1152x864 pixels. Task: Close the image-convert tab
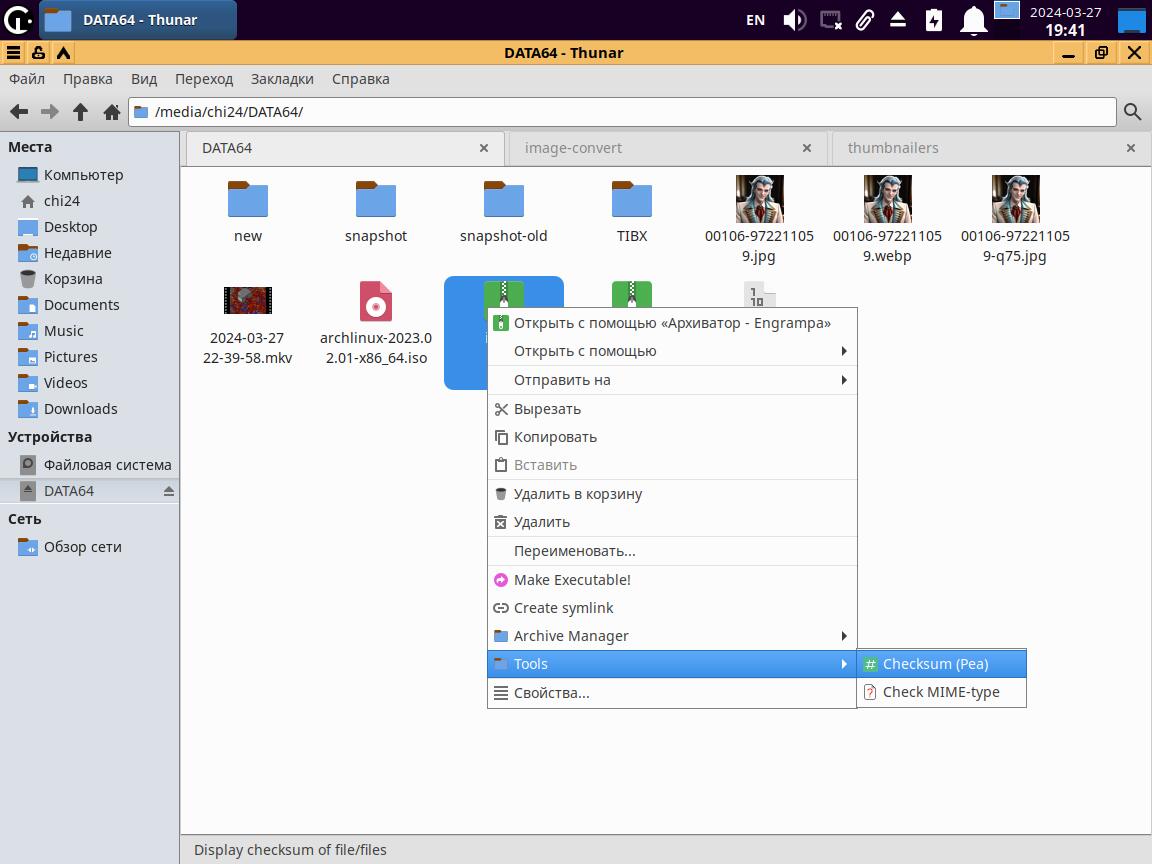pyautogui.click(x=807, y=148)
